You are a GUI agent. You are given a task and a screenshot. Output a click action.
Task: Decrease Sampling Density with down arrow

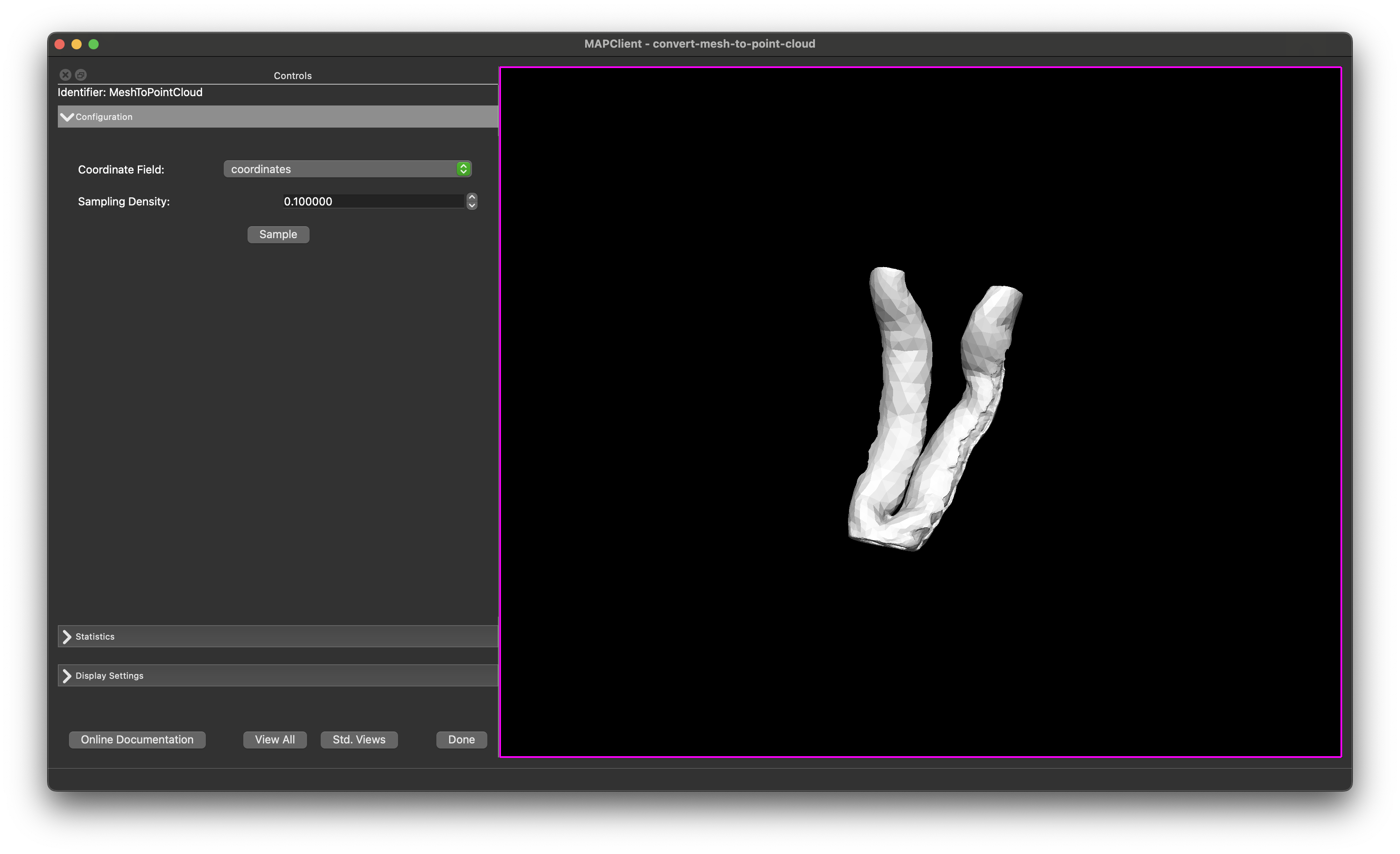click(x=472, y=206)
